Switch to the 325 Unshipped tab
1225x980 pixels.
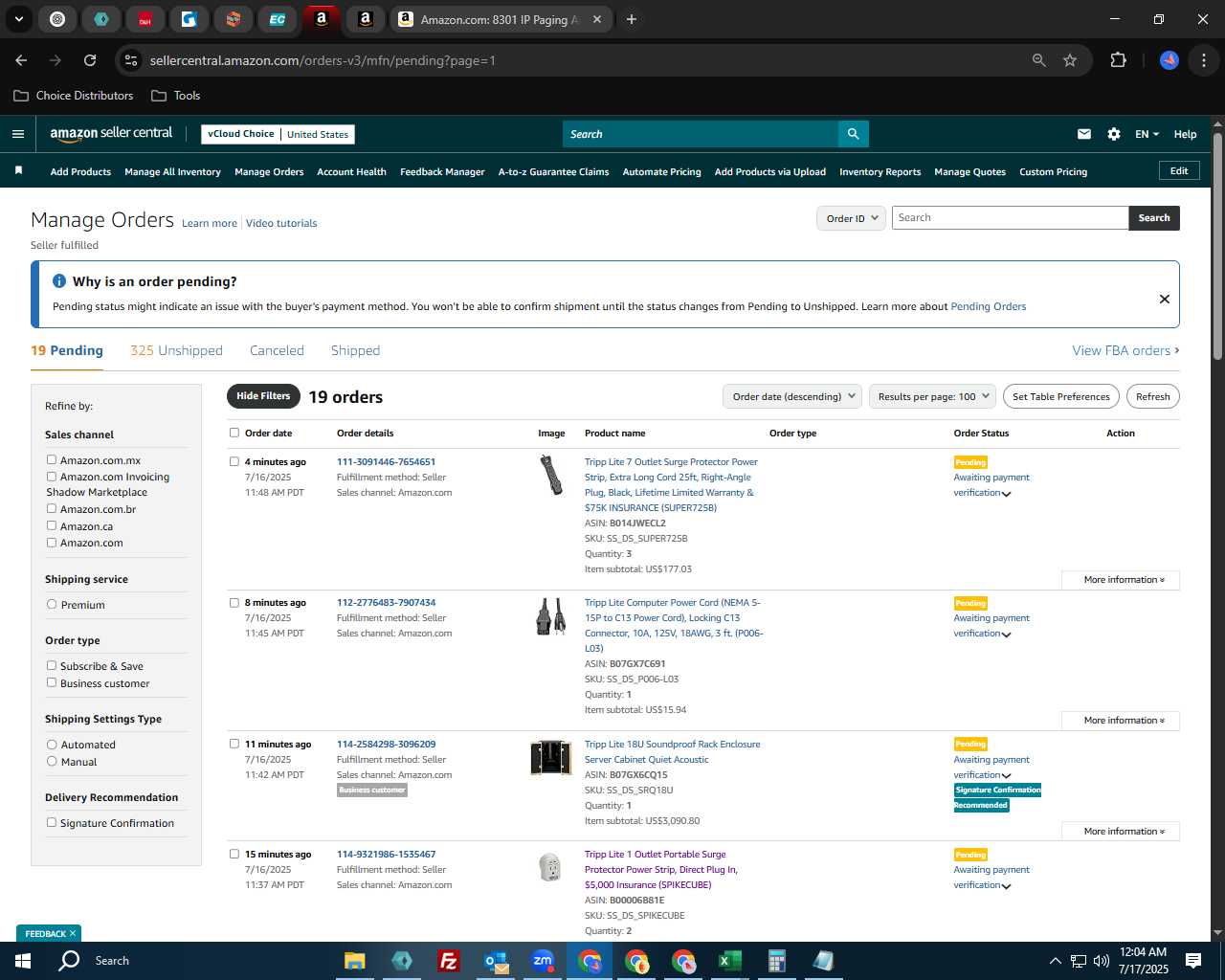tap(176, 350)
